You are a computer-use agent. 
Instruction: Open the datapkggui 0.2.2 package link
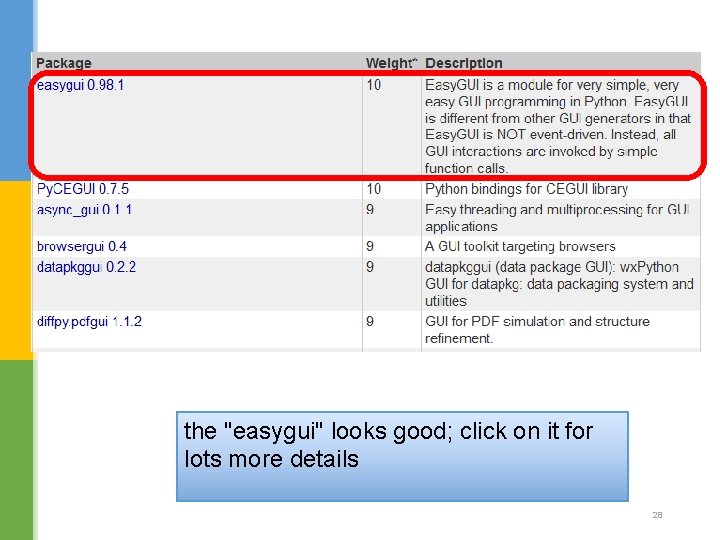click(x=86, y=267)
